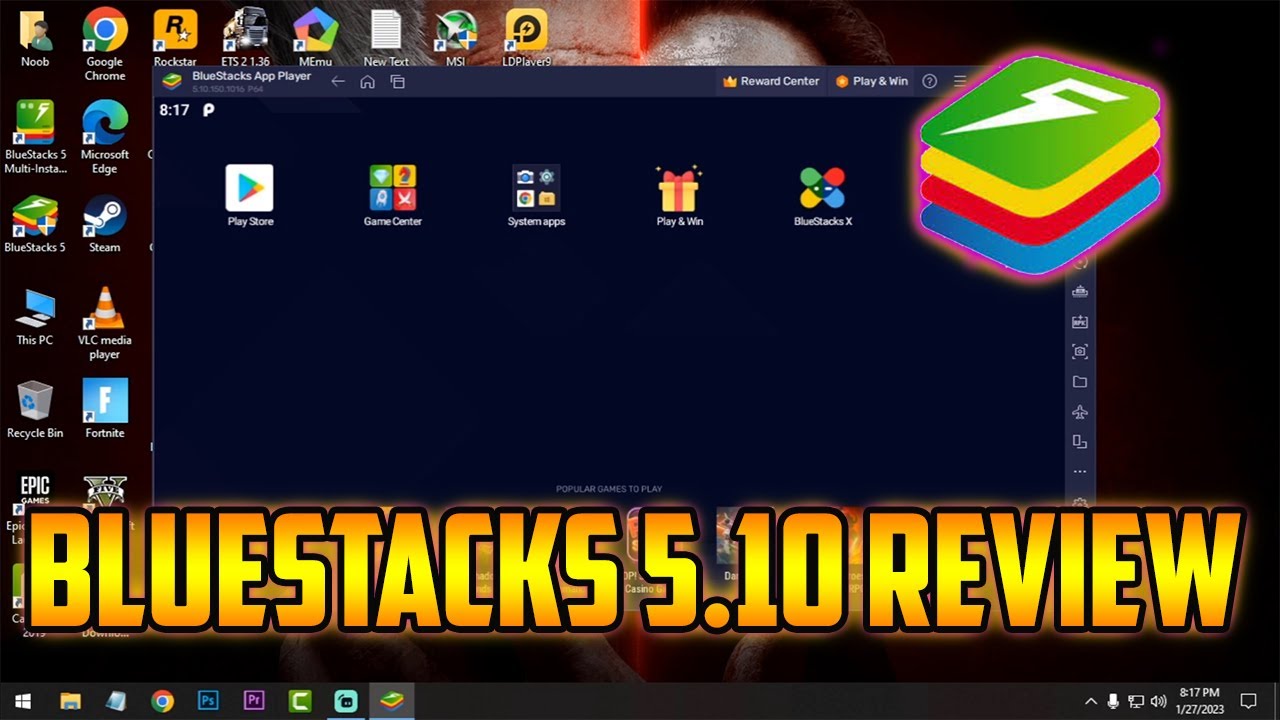
Task: Open the Play Store app
Action: pyautogui.click(x=249, y=196)
